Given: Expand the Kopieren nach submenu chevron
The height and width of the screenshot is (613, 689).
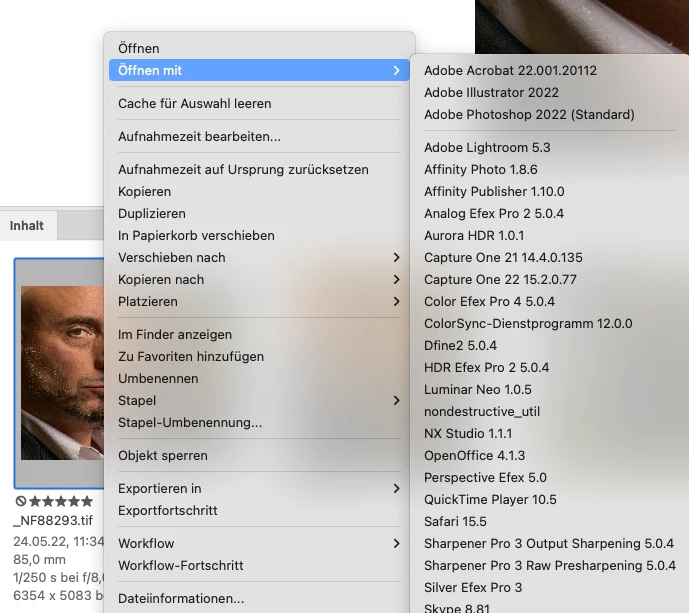Looking at the screenshot, I should [x=396, y=279].
